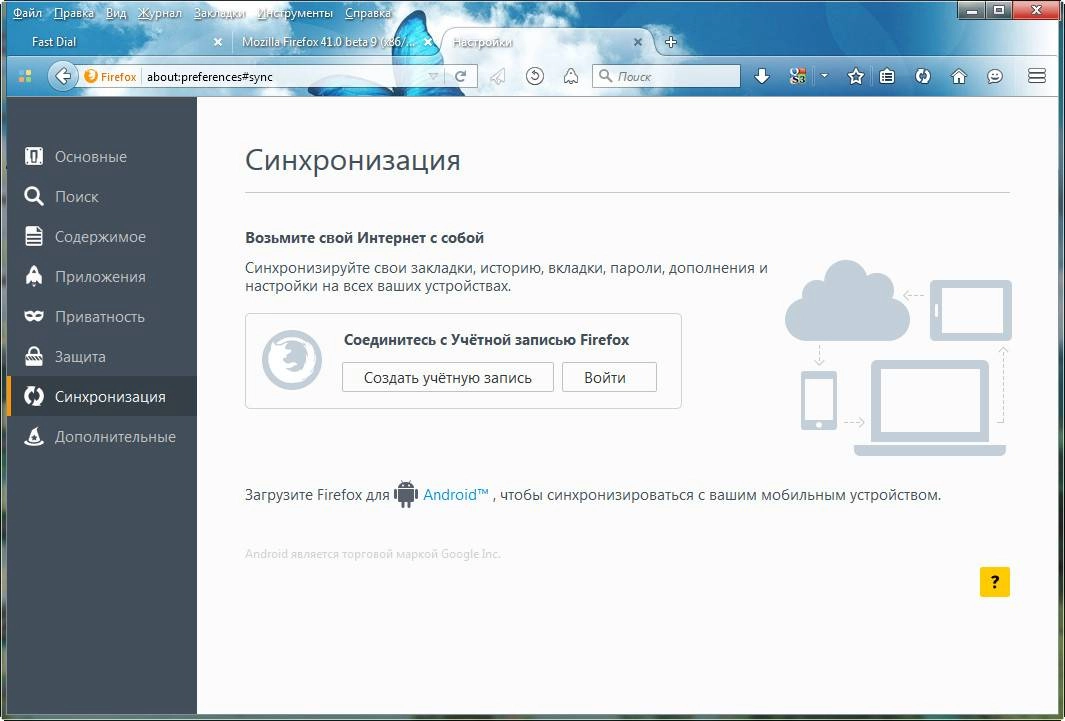Screen dimensions: 1065x721
Task: Click the Fast Dial grid icon
Action: tap(26, 77)
